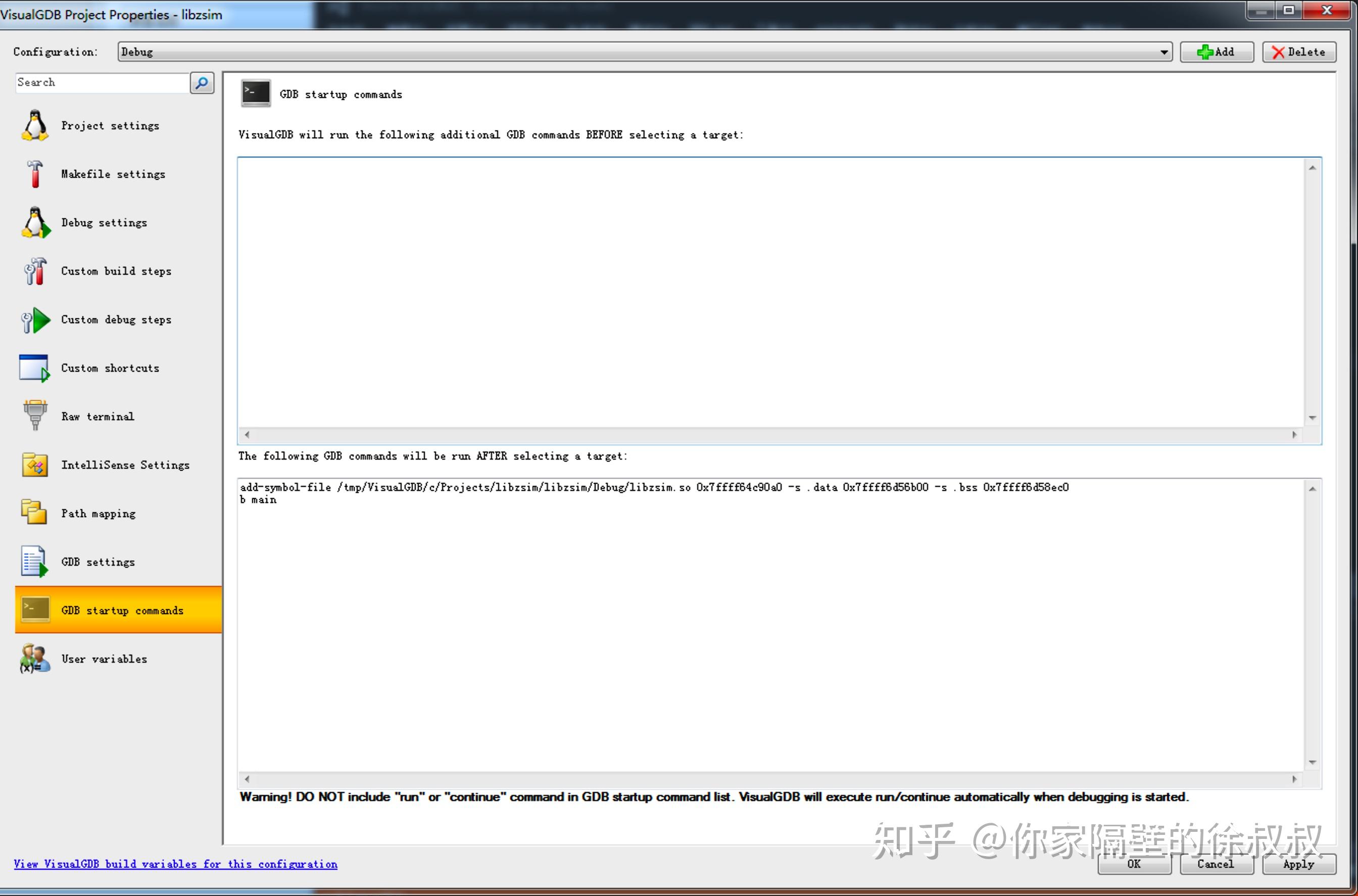Viewport: 1358px width, 896px height.
Task: Open Custom shortcuts window icon
Action: point(35,368)
